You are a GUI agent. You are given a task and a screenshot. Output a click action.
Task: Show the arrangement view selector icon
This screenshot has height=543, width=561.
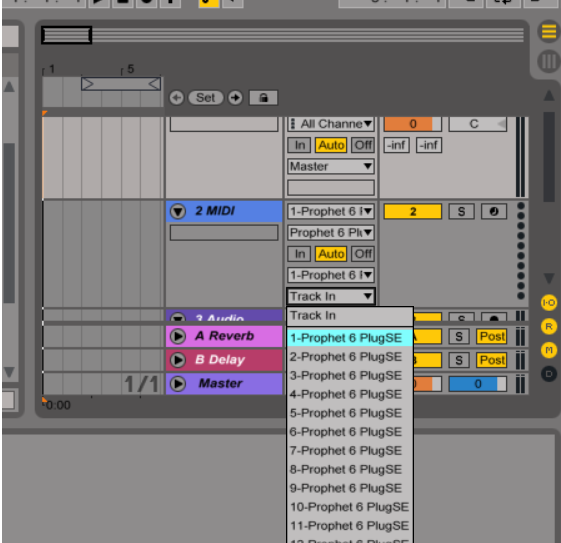[x=549, y=31]
